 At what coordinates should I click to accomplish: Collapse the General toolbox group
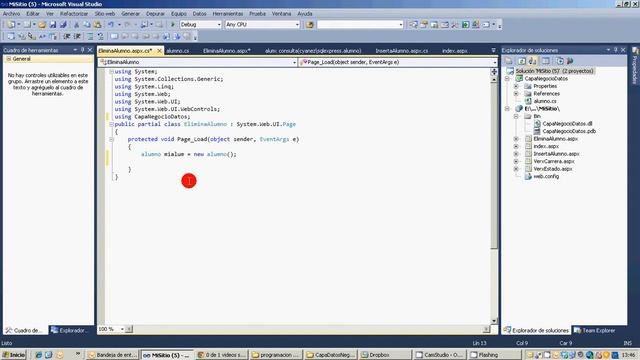[8, 59]
